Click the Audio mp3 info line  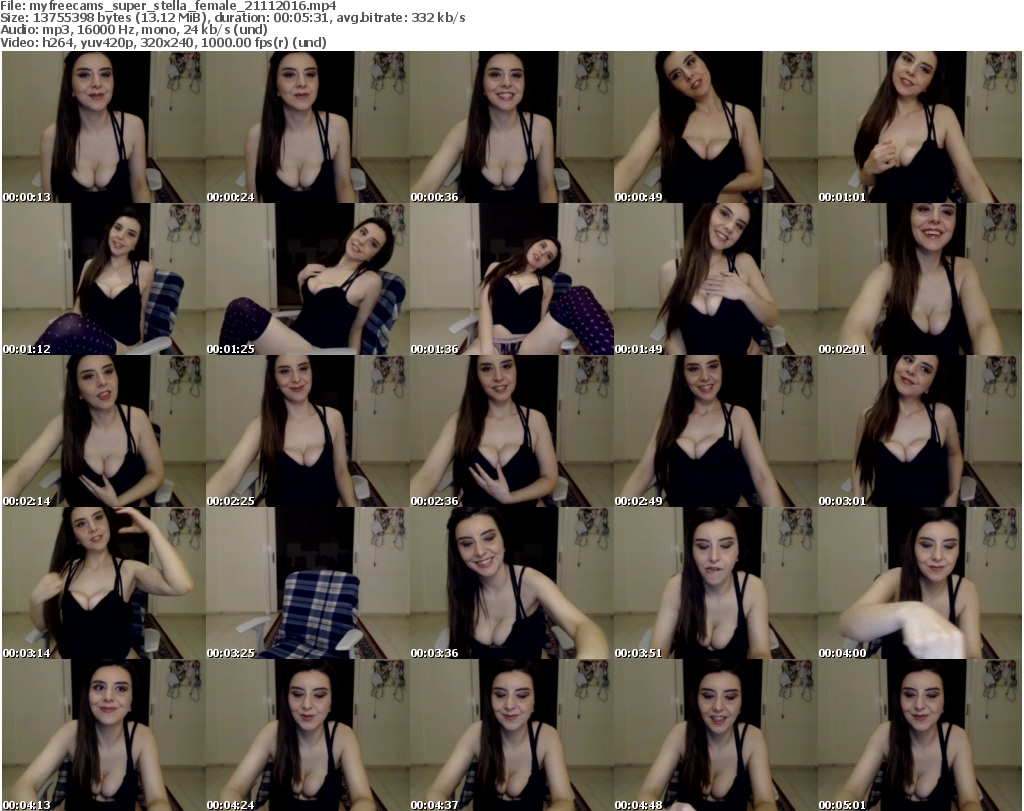[134, 30]
